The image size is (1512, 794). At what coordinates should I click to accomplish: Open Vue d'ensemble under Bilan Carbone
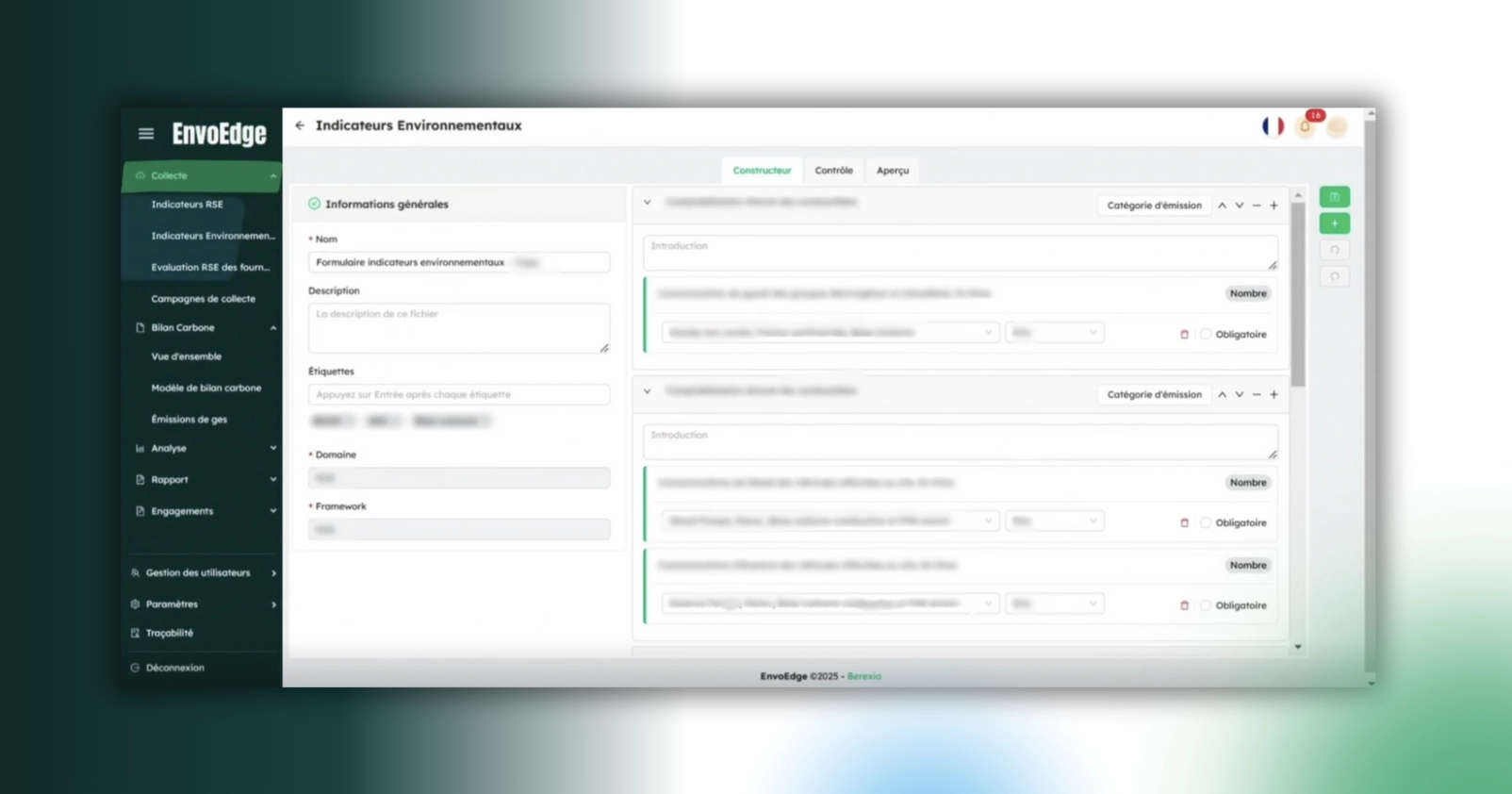186,356
